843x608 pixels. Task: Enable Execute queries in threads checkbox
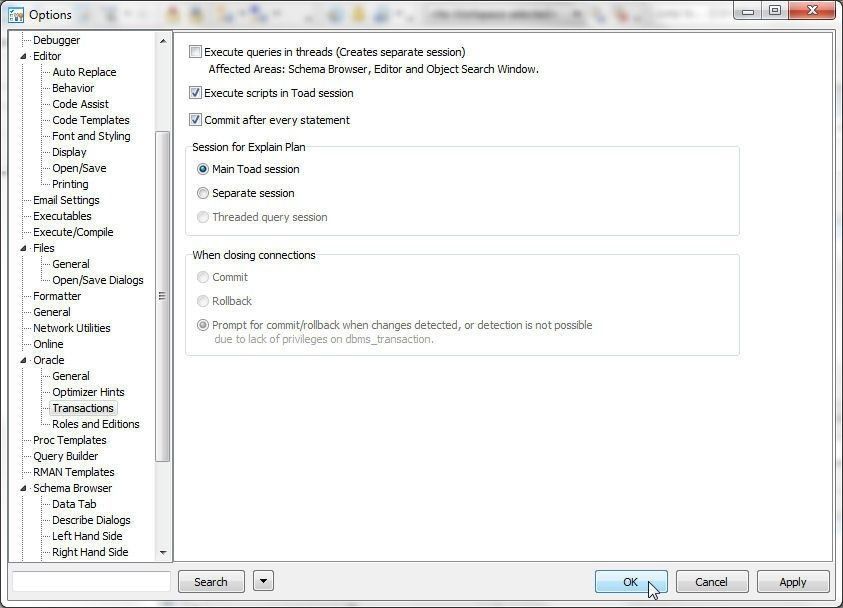(x=195, y=52)
